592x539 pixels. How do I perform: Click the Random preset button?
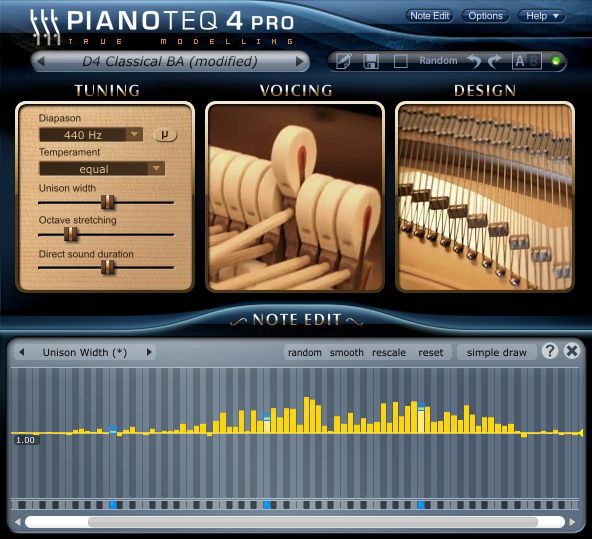pos(438,61)
